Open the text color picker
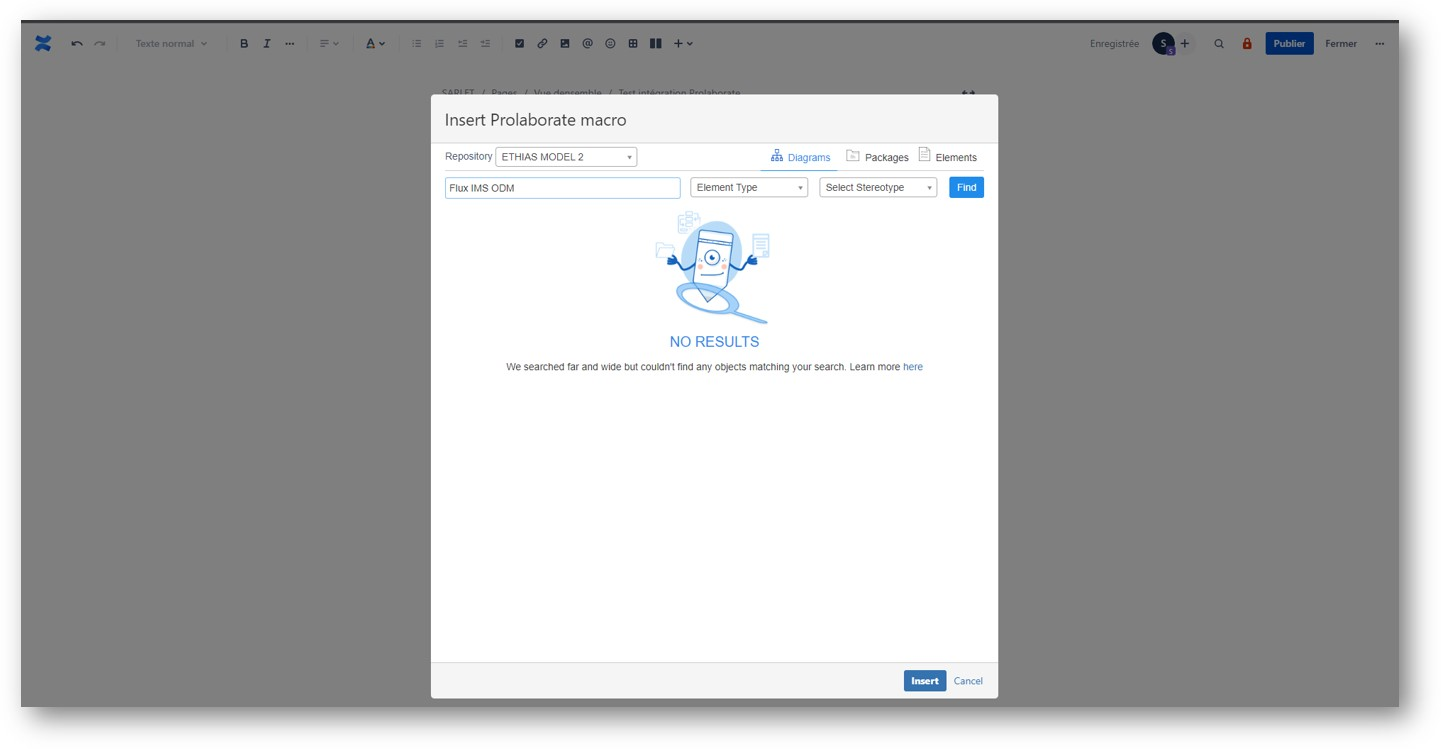The height and width of the screenshot is (749, 1441). 375,44
